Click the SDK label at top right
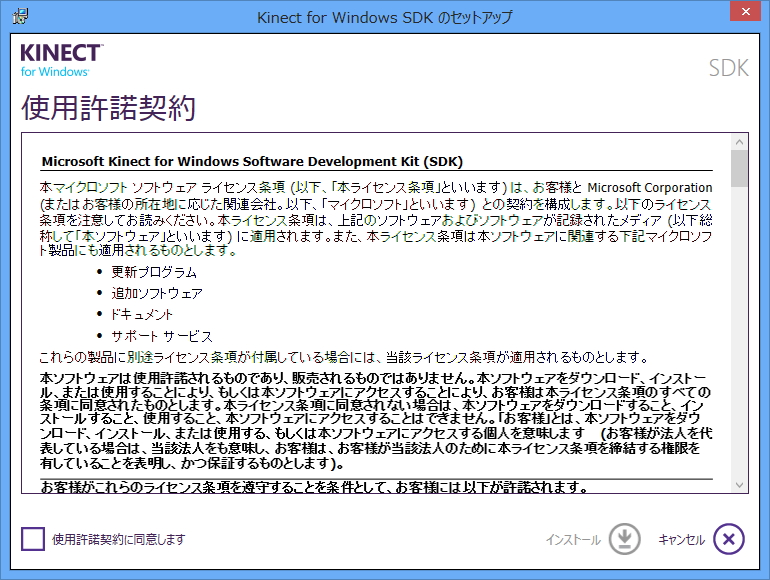Viewport: 770px width, 580px height. pyautogui.click(x=729, y=68)
